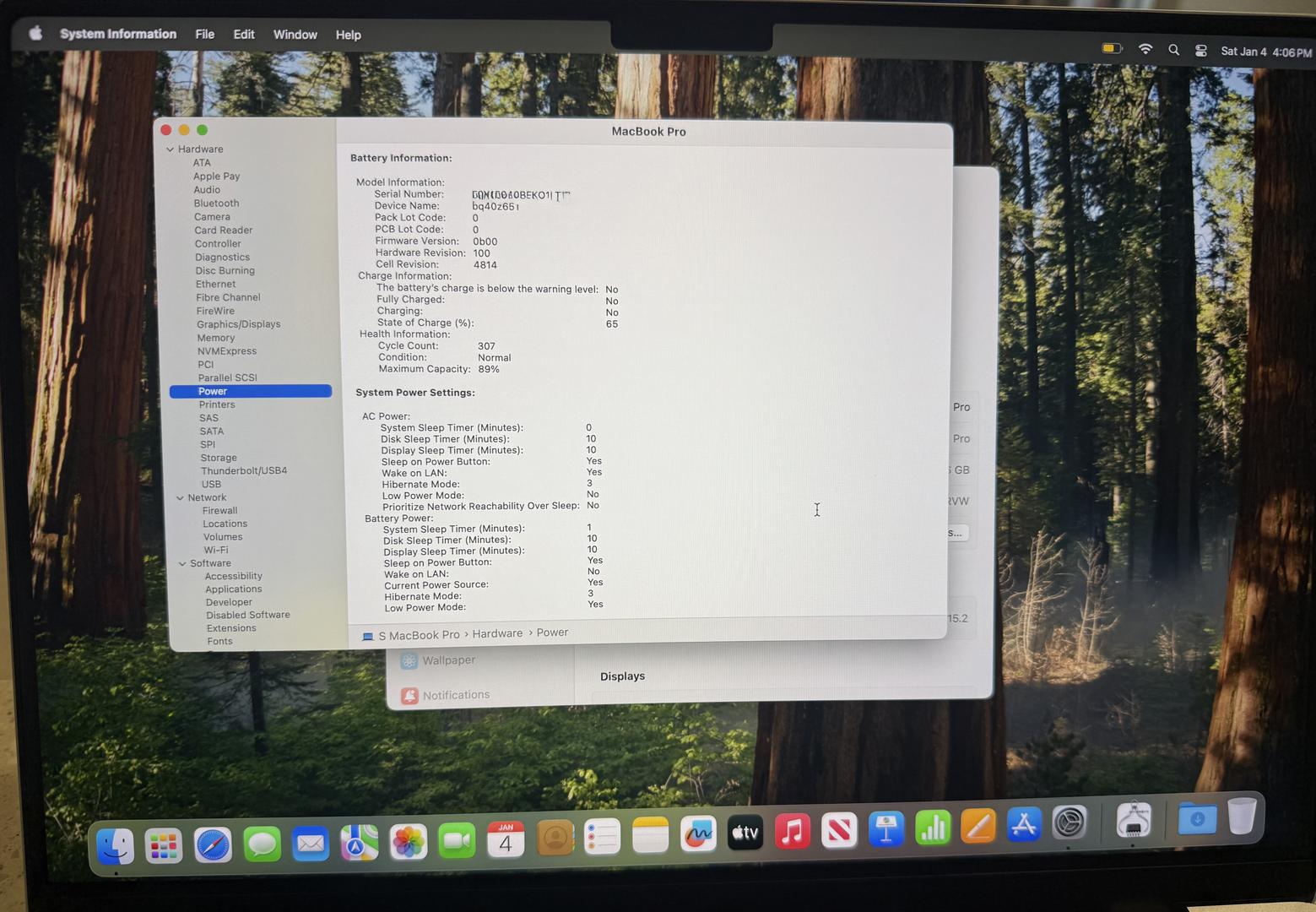The image size is (1316, 912).
Task: Open the News app in the Dock
Action: 839,831
